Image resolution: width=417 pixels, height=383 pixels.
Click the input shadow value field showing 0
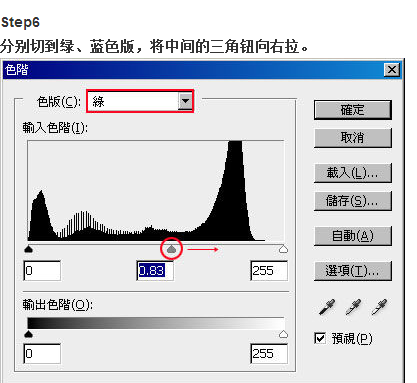[x=42, y=271]
